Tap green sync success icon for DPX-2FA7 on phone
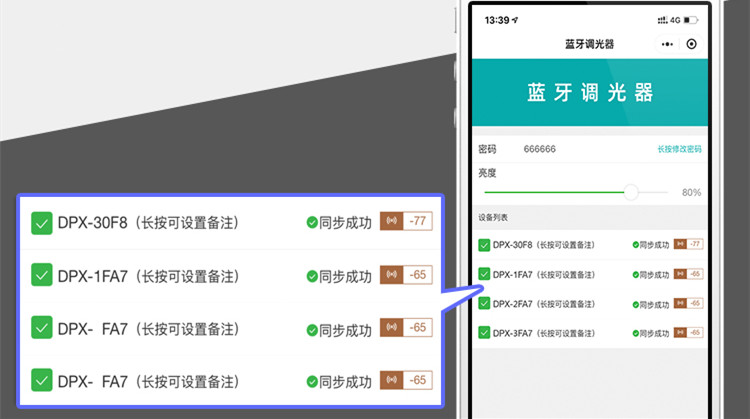750x419 pixels. click(636, 303)
